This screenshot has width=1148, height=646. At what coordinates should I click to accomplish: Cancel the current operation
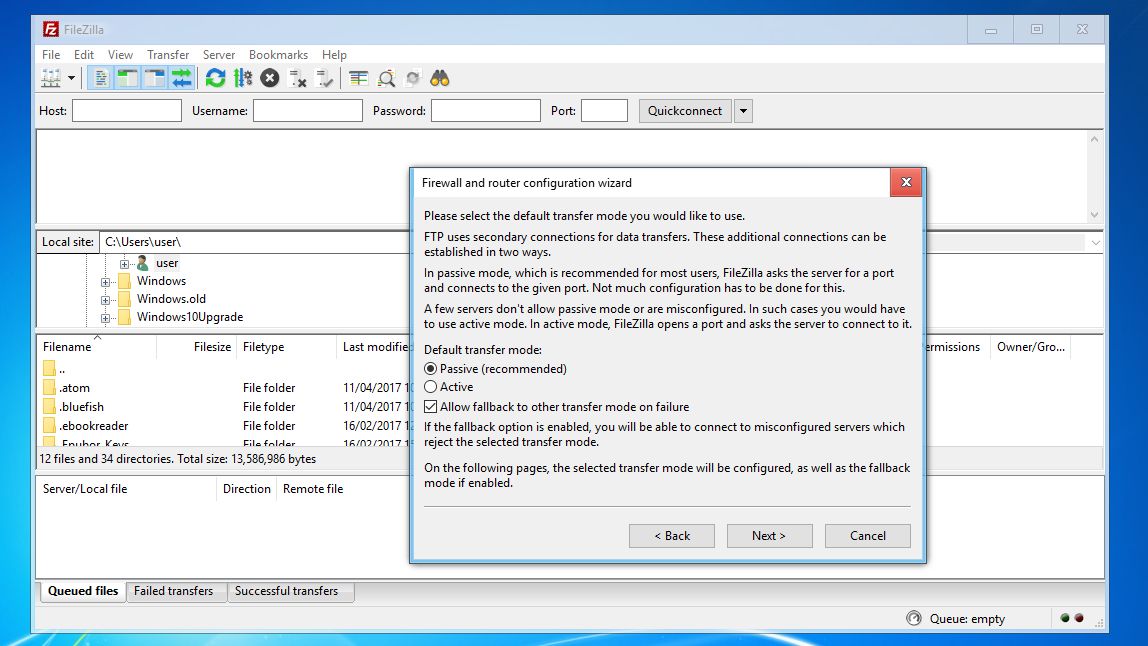tap(269, 78)
